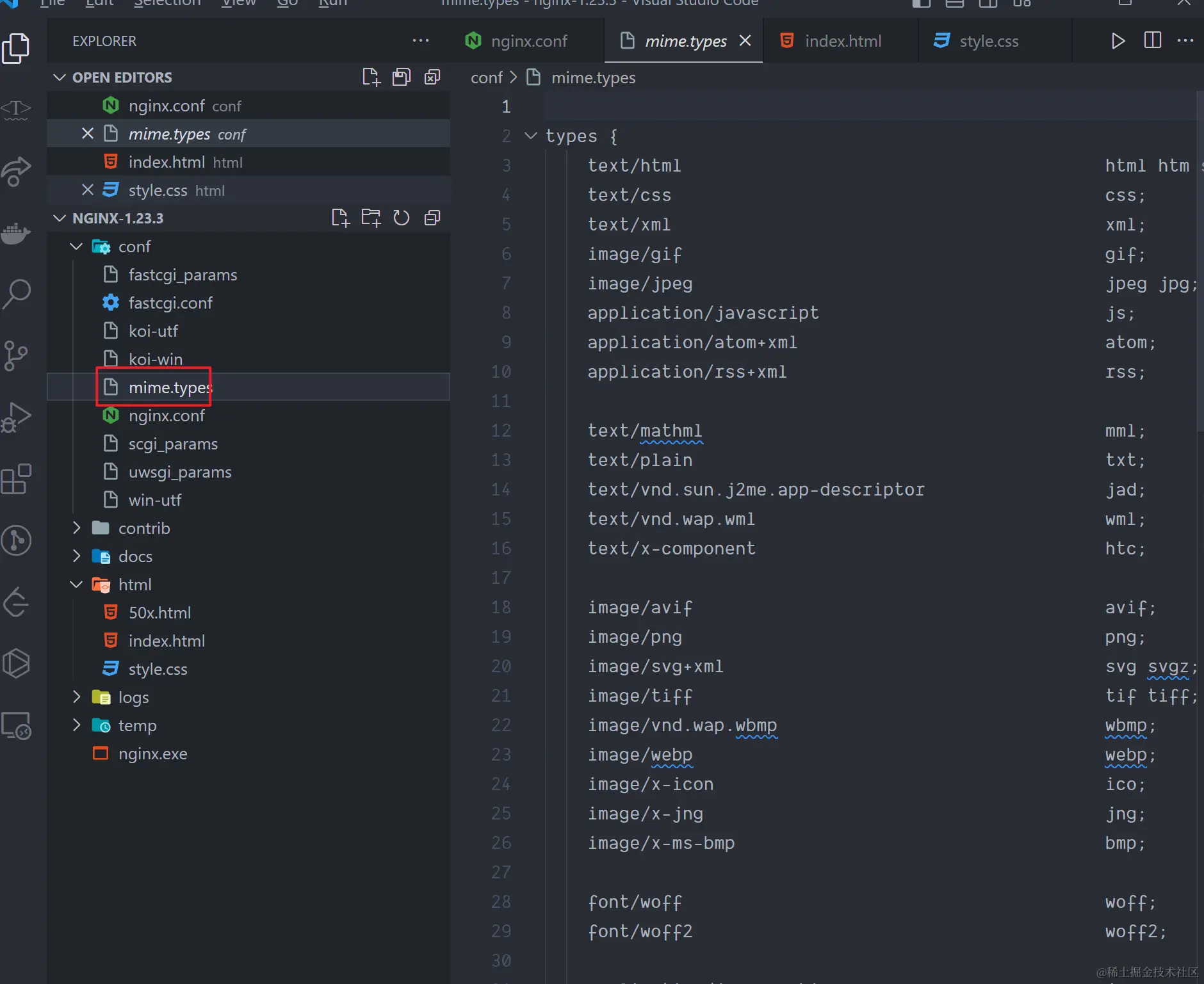Collapse the OPEN EDITORS section
This screenshot has height=984, width=1204.
(60, 77)
